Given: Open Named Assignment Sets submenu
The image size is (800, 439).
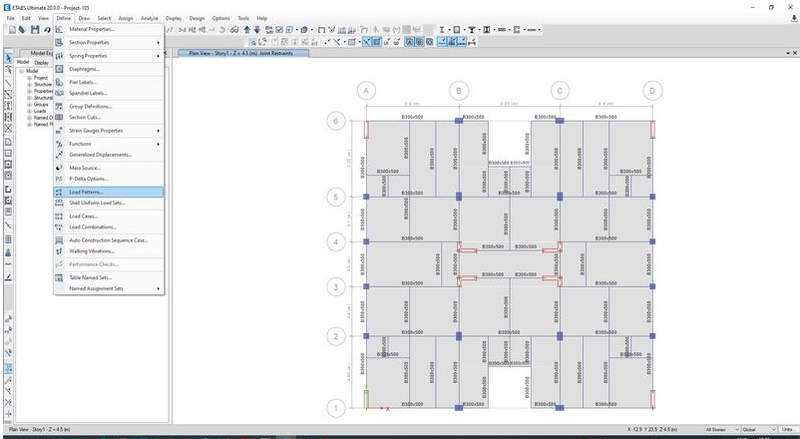Looking at the screenshot, I should point(109,288).
